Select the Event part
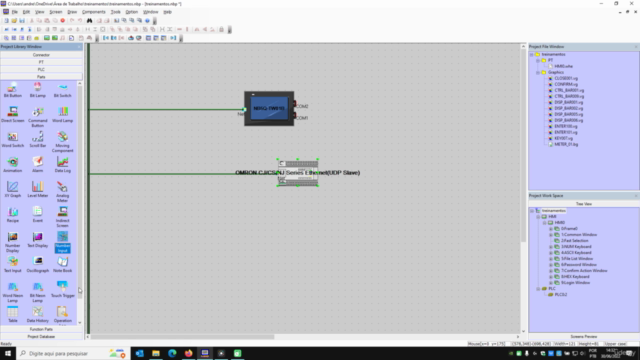The image size is (640, 360). coord(38,215)
